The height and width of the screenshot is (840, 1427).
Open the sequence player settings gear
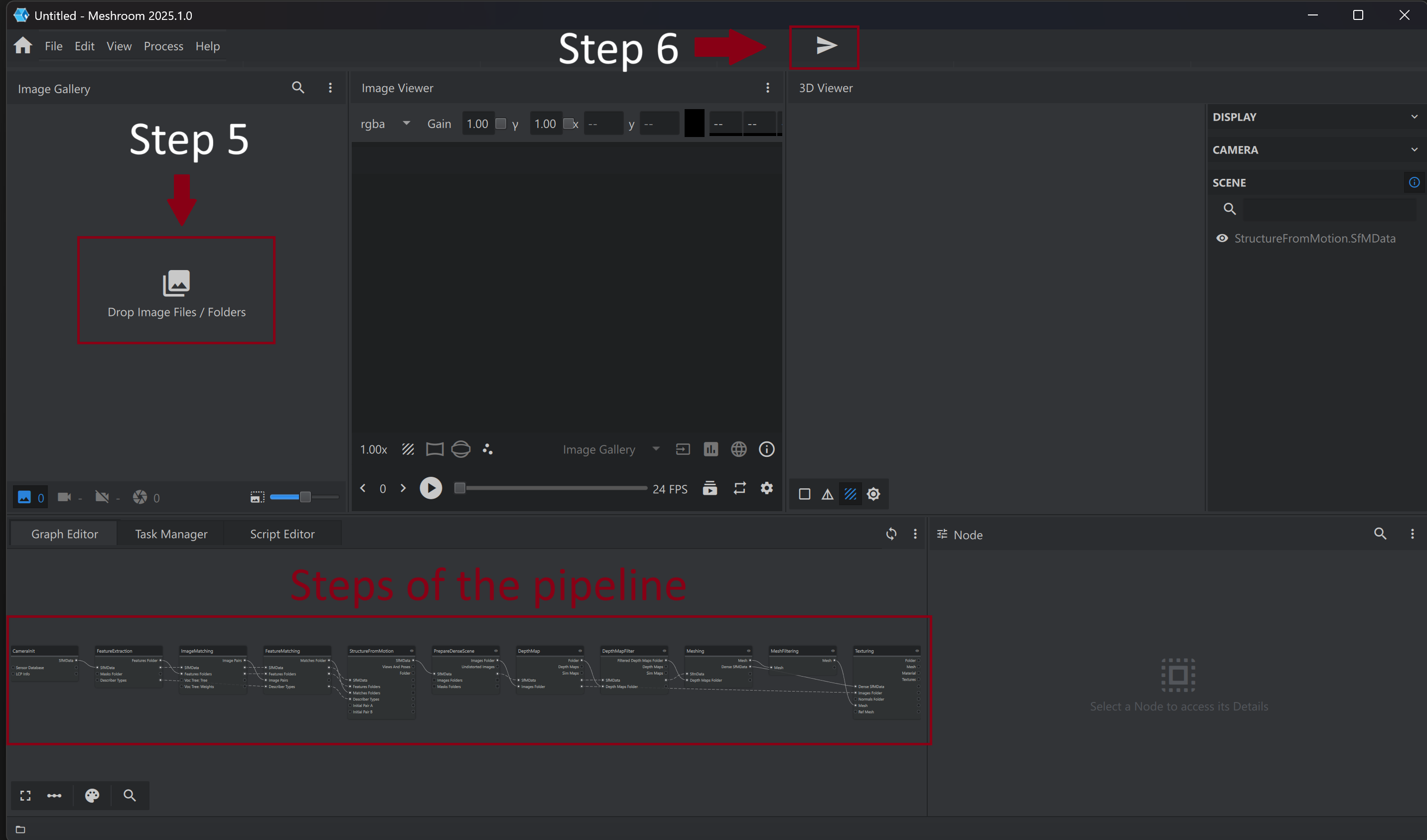pos(766,488)
